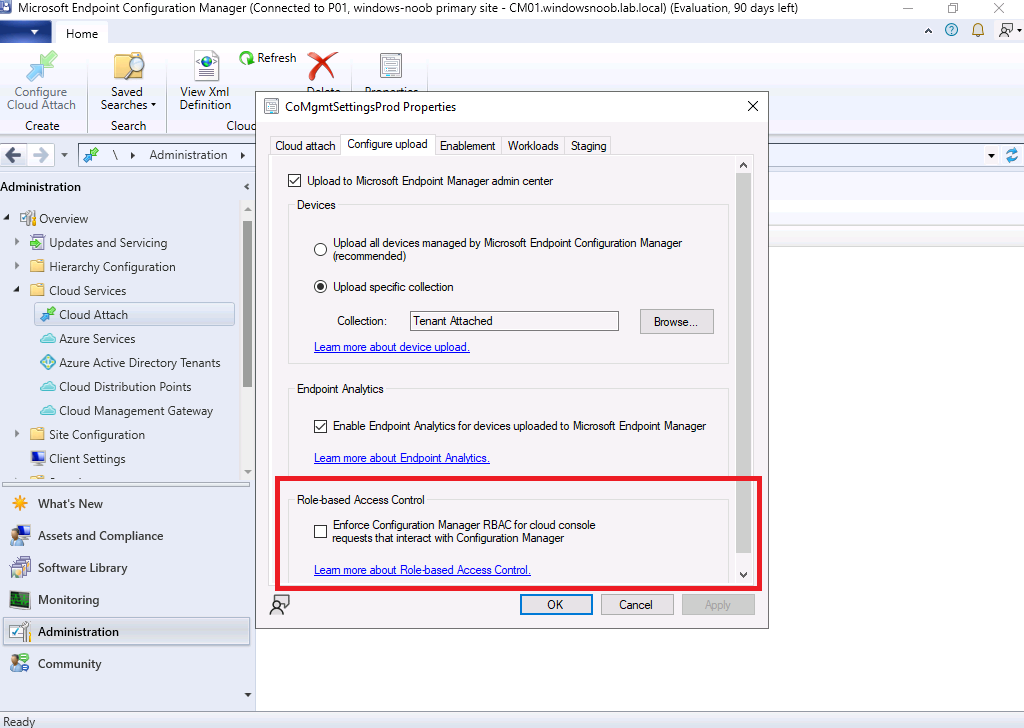Toggle Upload to Microsoft Endpoint Manager admin center
The height and width of the screenshot is (728, 1024).
[x=295, y=181]
